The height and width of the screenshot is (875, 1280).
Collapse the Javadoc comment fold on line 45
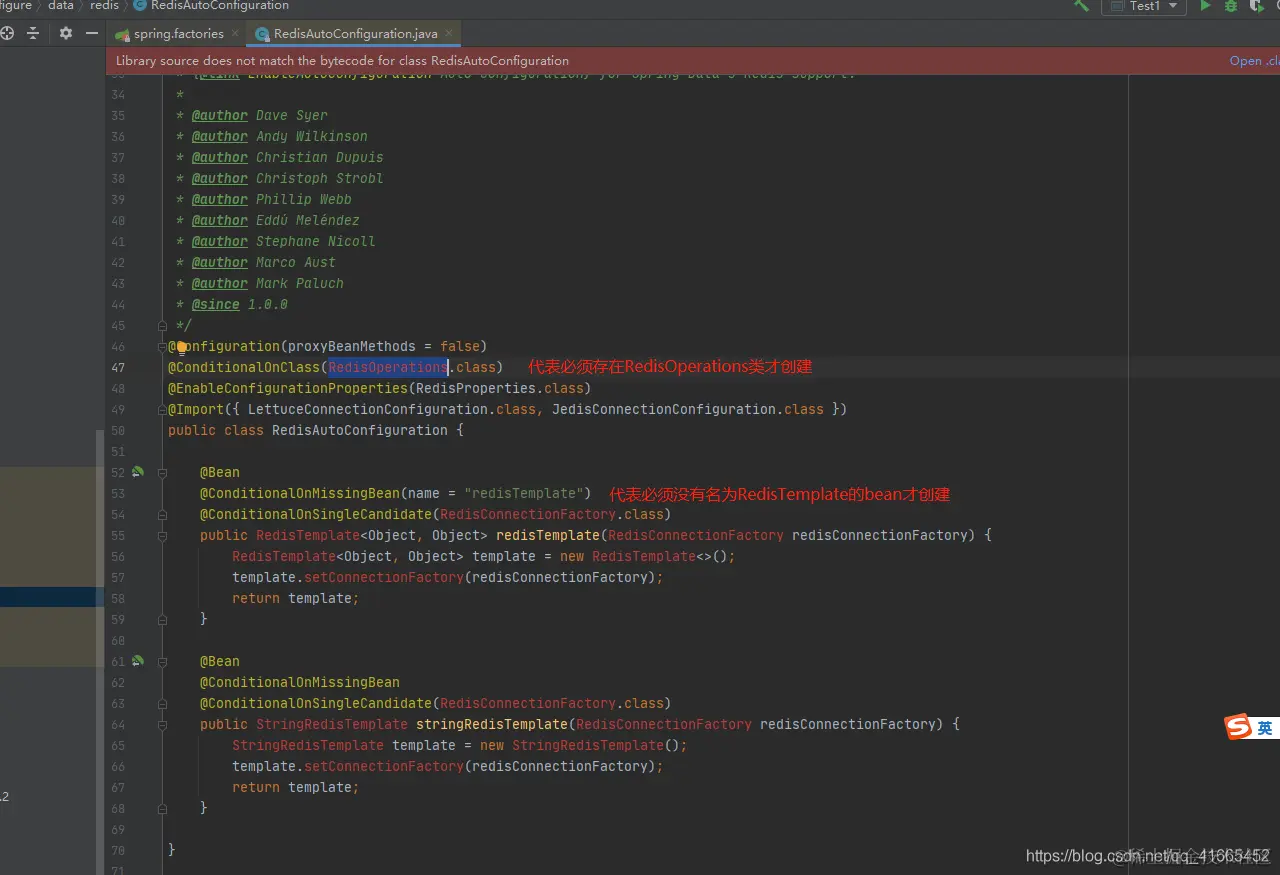pyautogui.click(x=162, y=326)
